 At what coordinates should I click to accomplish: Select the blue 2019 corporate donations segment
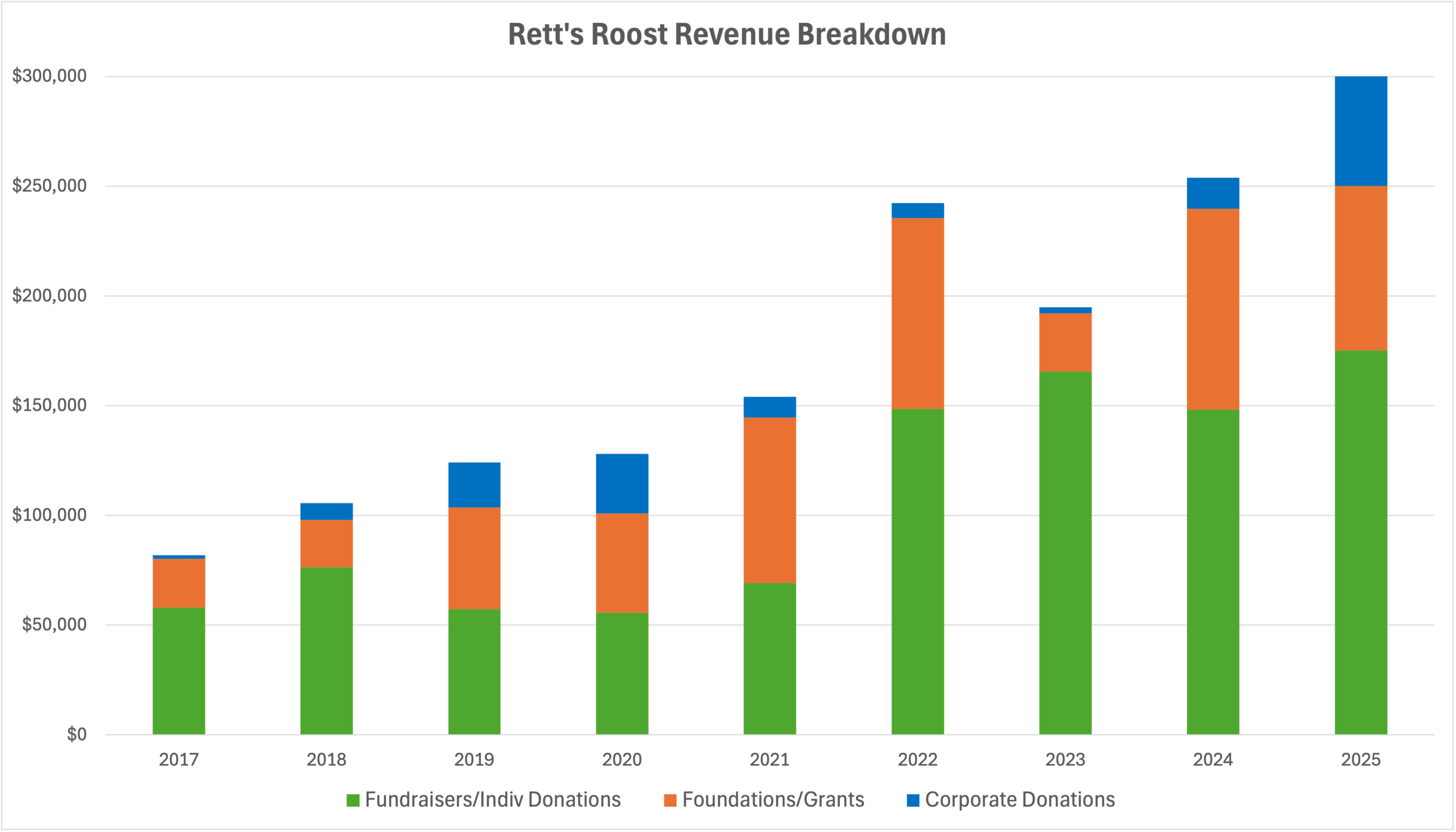coord(474,484)
